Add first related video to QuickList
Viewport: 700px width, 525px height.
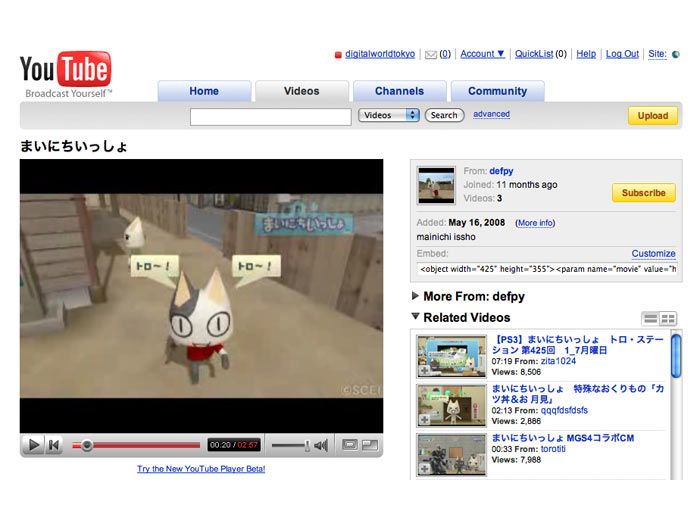pyautogui.click(x=425, y=371)
